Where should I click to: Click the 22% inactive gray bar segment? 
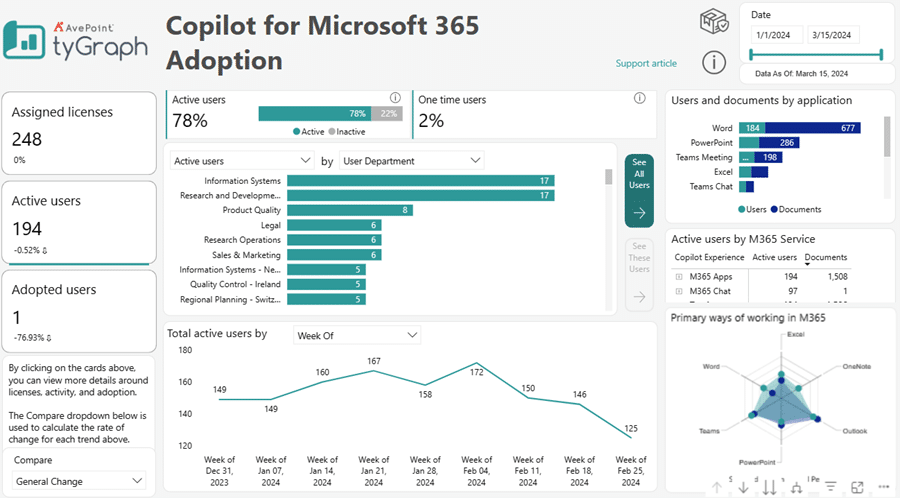tap(387, 114)
